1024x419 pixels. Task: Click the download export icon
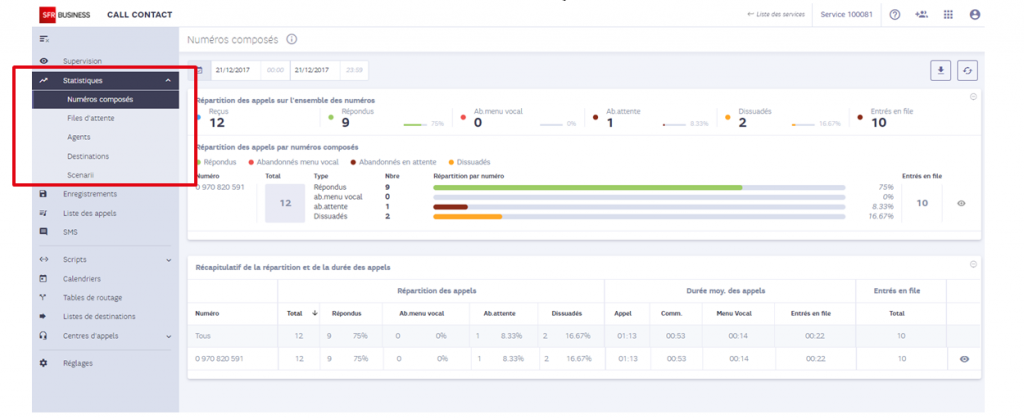(940, 70)
